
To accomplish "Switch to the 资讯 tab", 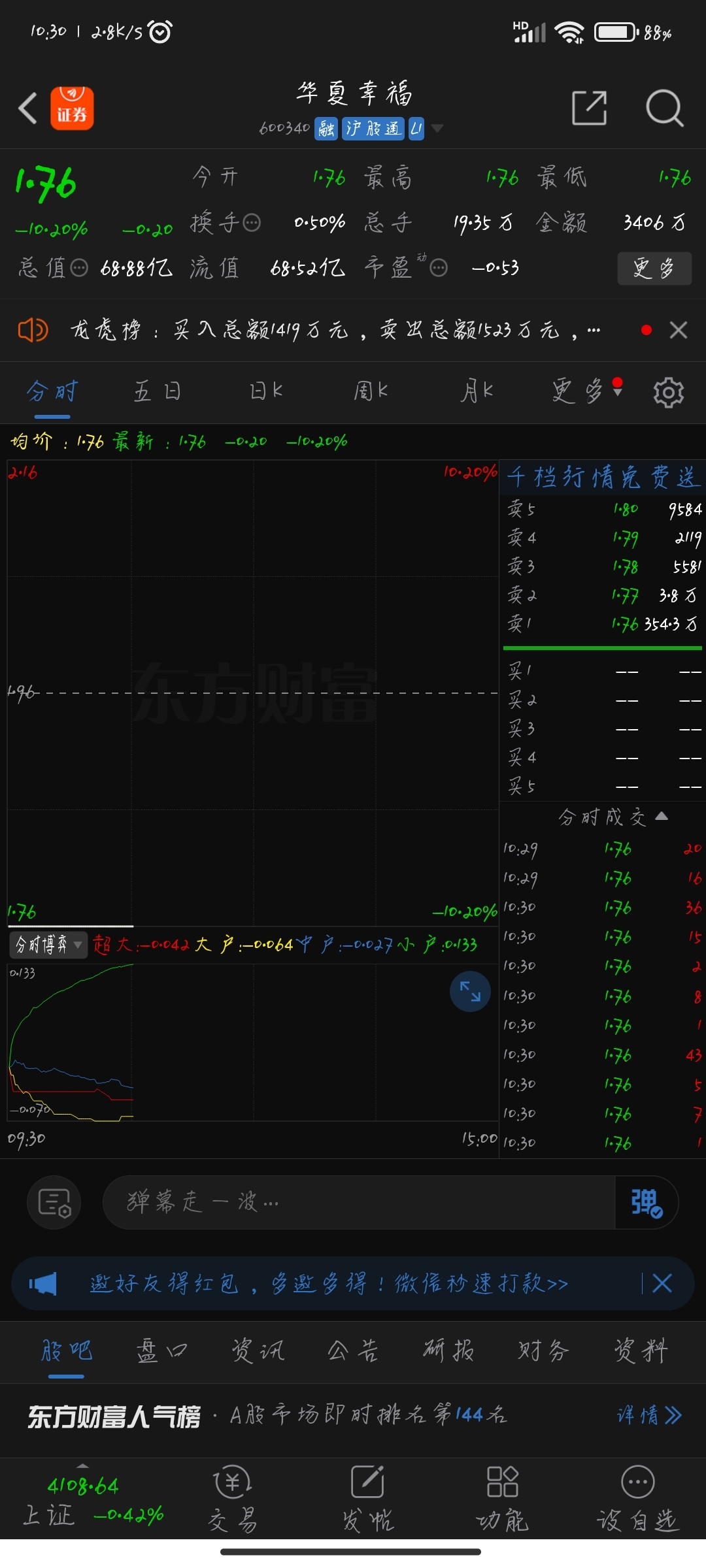I will point(258,1350).
